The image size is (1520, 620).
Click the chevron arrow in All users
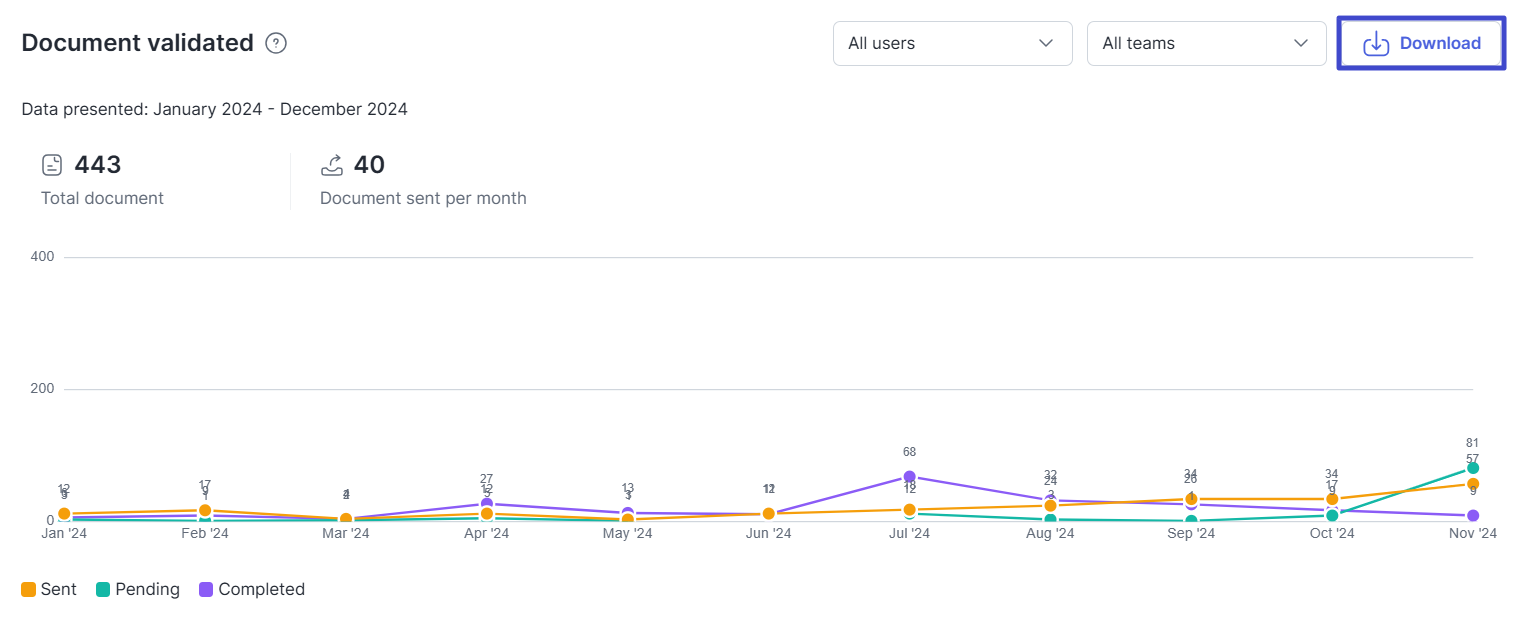[x=1046, y=43]
